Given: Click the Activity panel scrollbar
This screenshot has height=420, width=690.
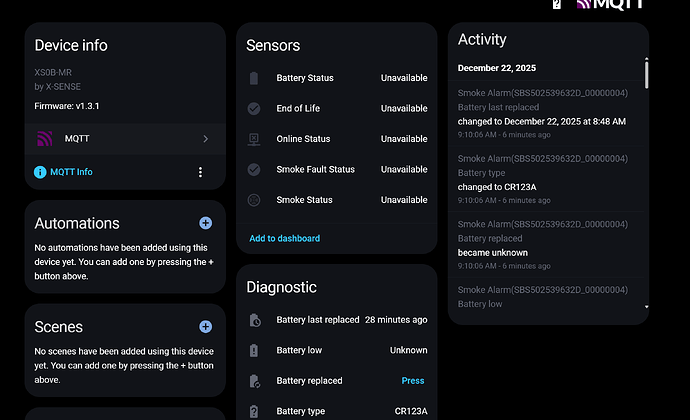Looking at the screenshot, I should (x=646, y=75).
